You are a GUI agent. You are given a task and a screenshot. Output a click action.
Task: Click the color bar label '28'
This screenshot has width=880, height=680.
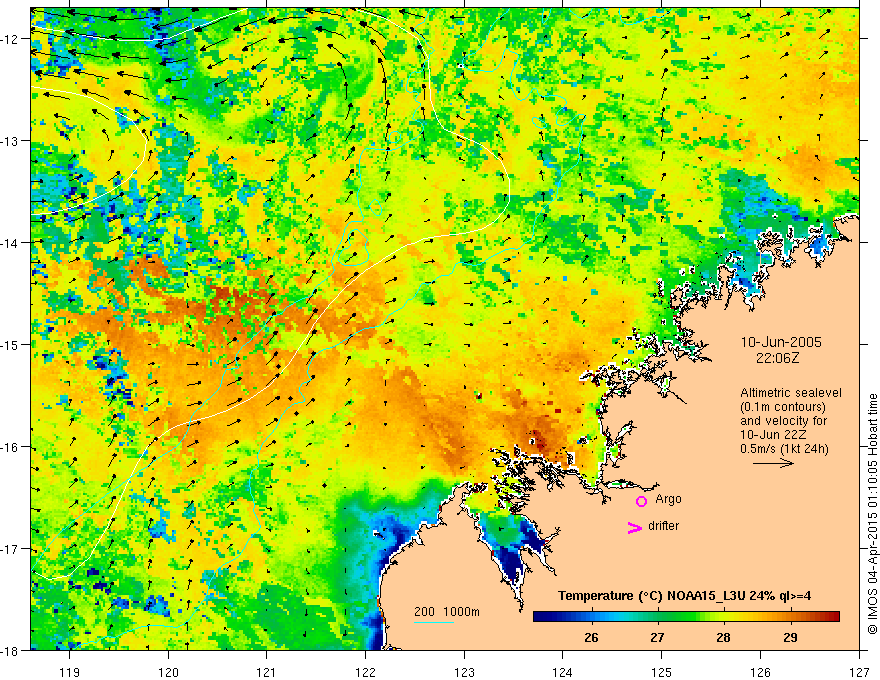(723, 637)
